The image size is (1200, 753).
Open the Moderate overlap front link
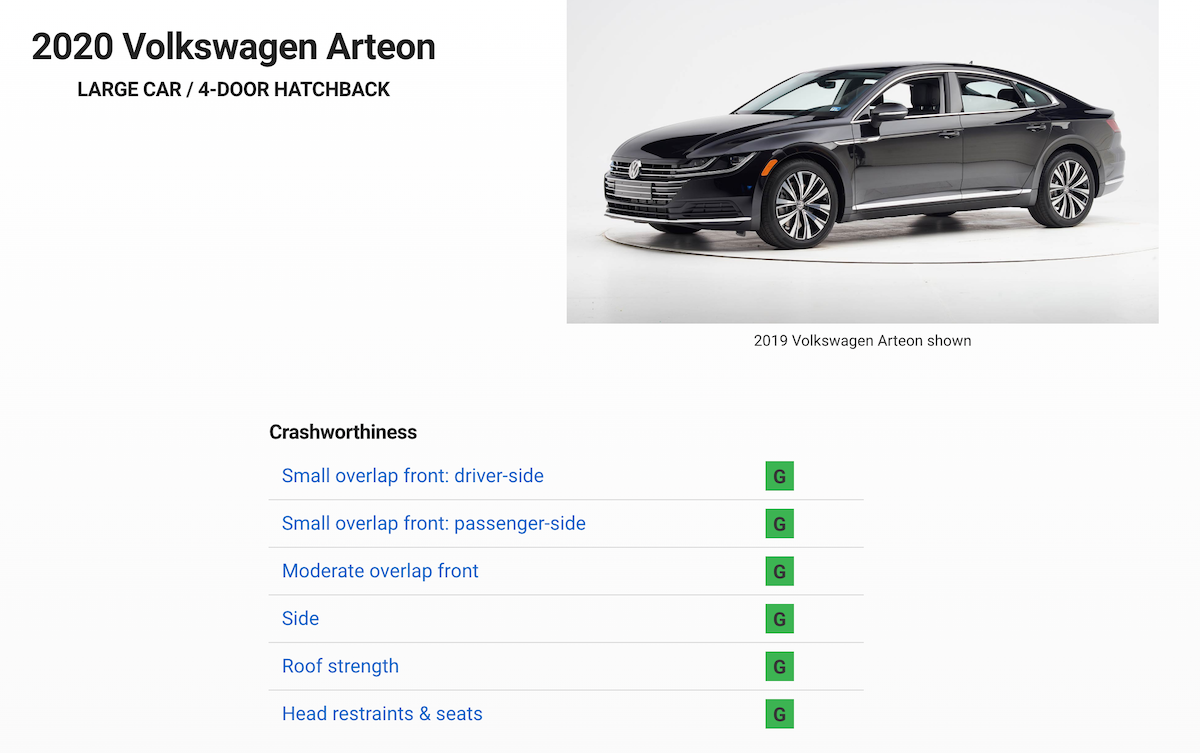[x=380, y=571]
